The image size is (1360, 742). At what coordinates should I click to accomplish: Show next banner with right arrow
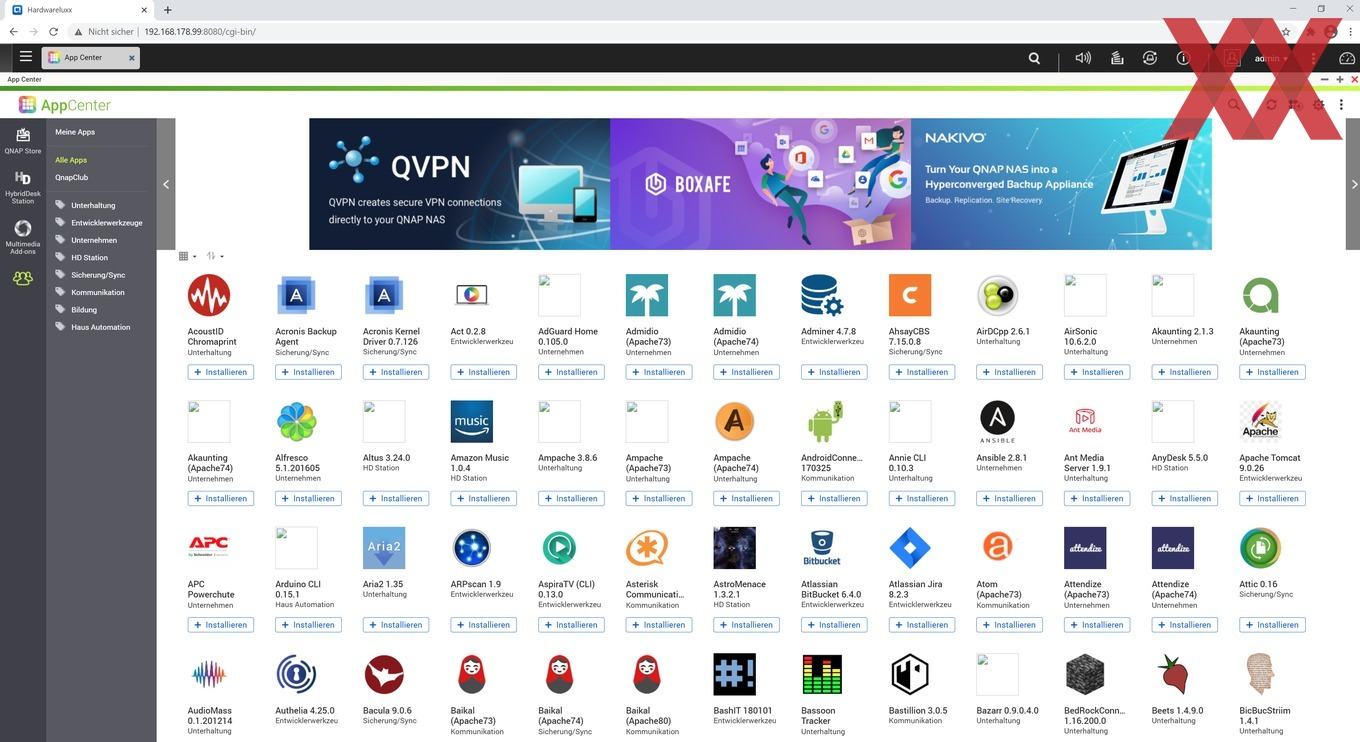pyautogui.click(x=1354, y=184)
